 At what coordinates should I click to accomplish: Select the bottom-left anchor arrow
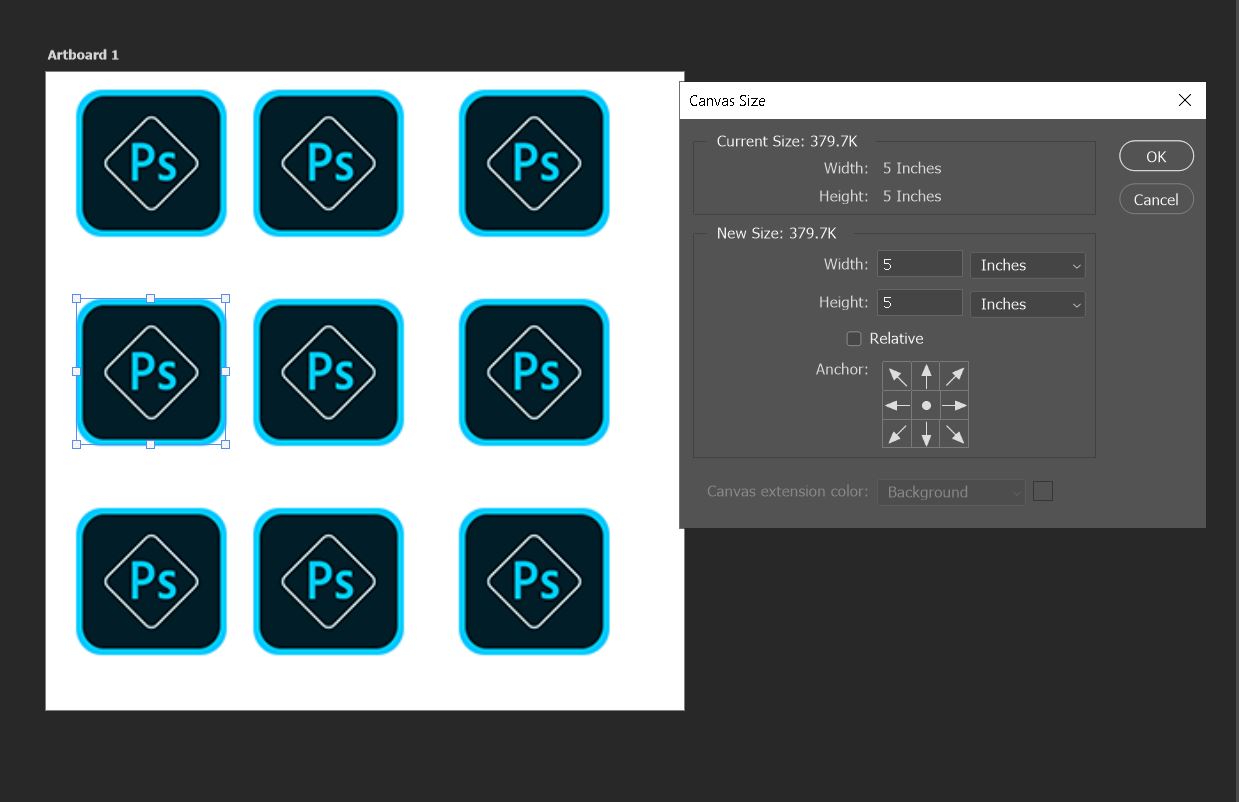(x=896, y=433)
